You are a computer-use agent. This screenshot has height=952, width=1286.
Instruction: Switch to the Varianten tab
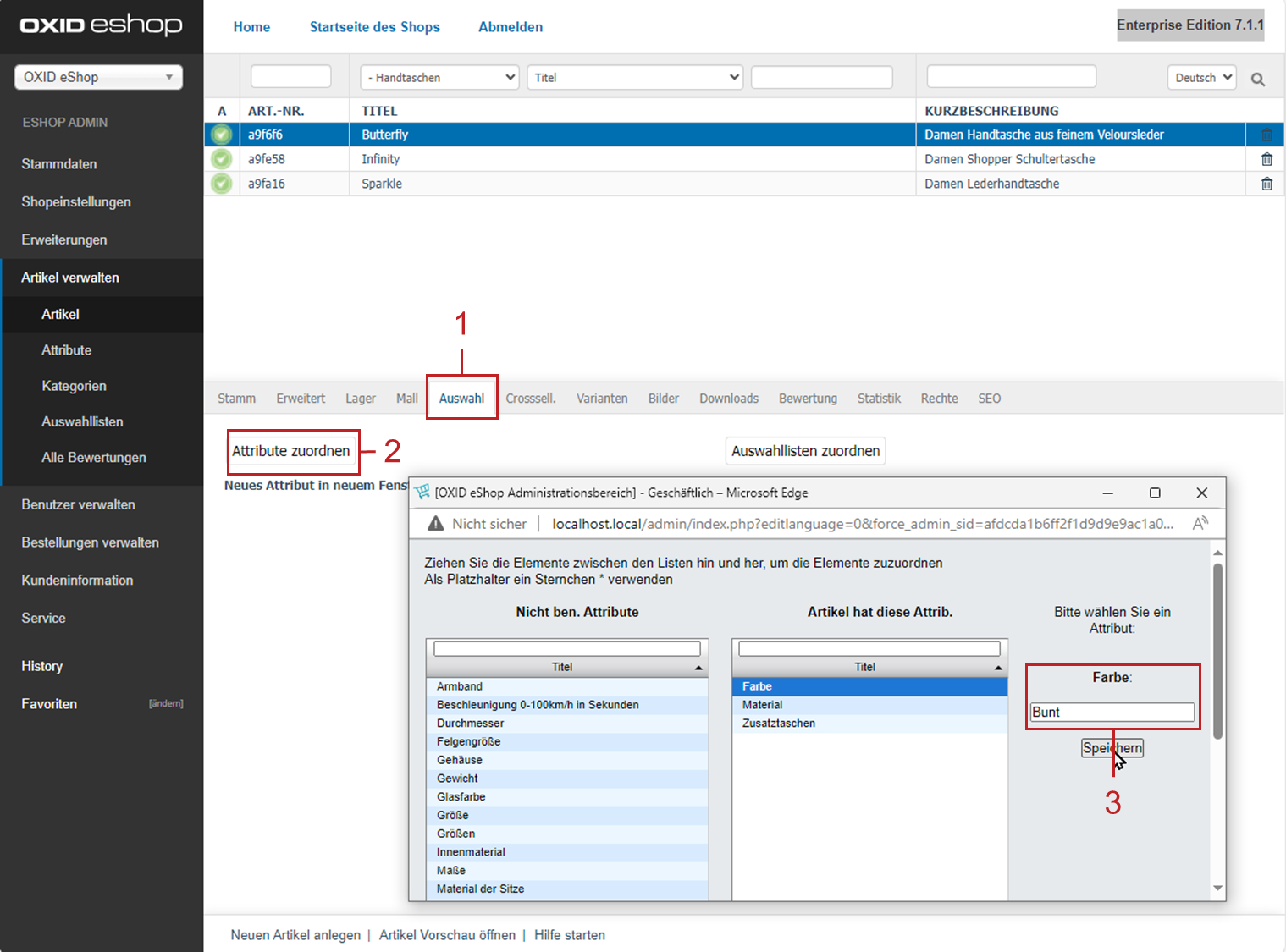coord(602,399)
